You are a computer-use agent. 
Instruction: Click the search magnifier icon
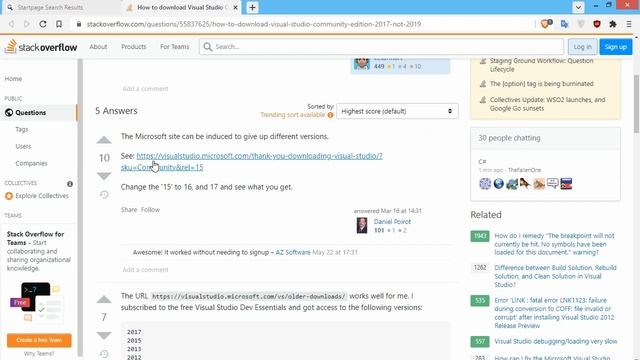[x=207, y=47]
